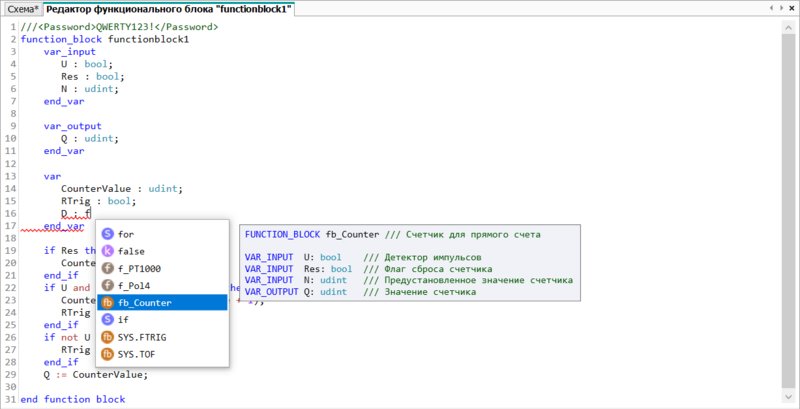Image resolution: width=800 pixels, height=409 pixels.
Task: Click the 'false' keyword icon in suggestions
Action: tap(107, 251)
